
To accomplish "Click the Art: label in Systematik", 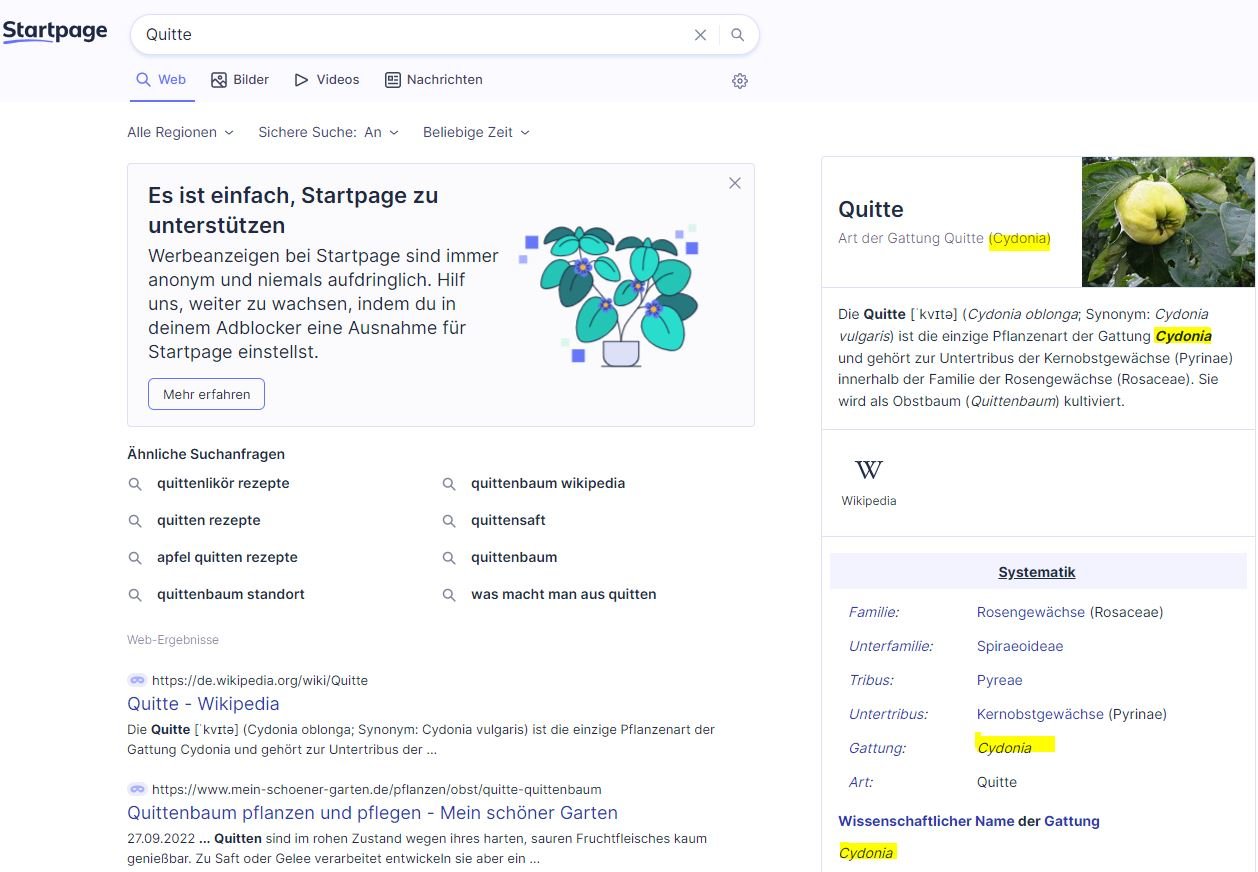I will click(x=861, y=782).
